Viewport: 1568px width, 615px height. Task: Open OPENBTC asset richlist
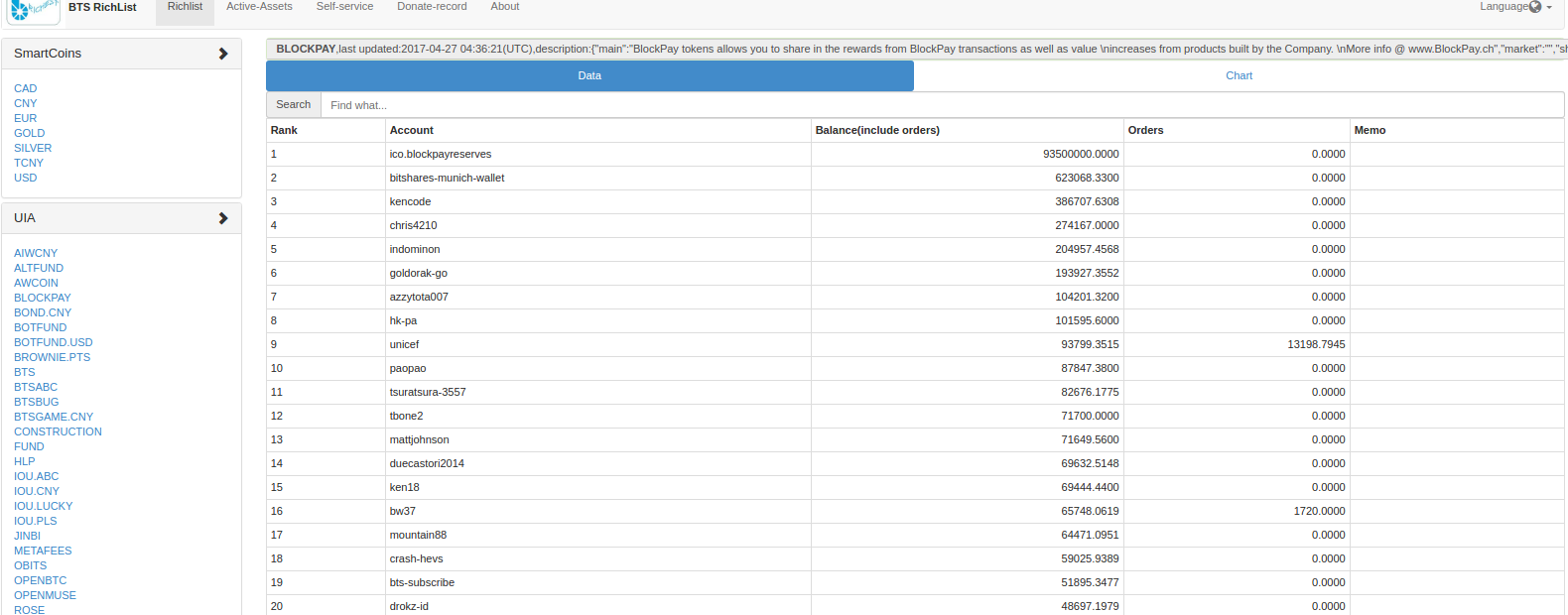click(41, 580)
